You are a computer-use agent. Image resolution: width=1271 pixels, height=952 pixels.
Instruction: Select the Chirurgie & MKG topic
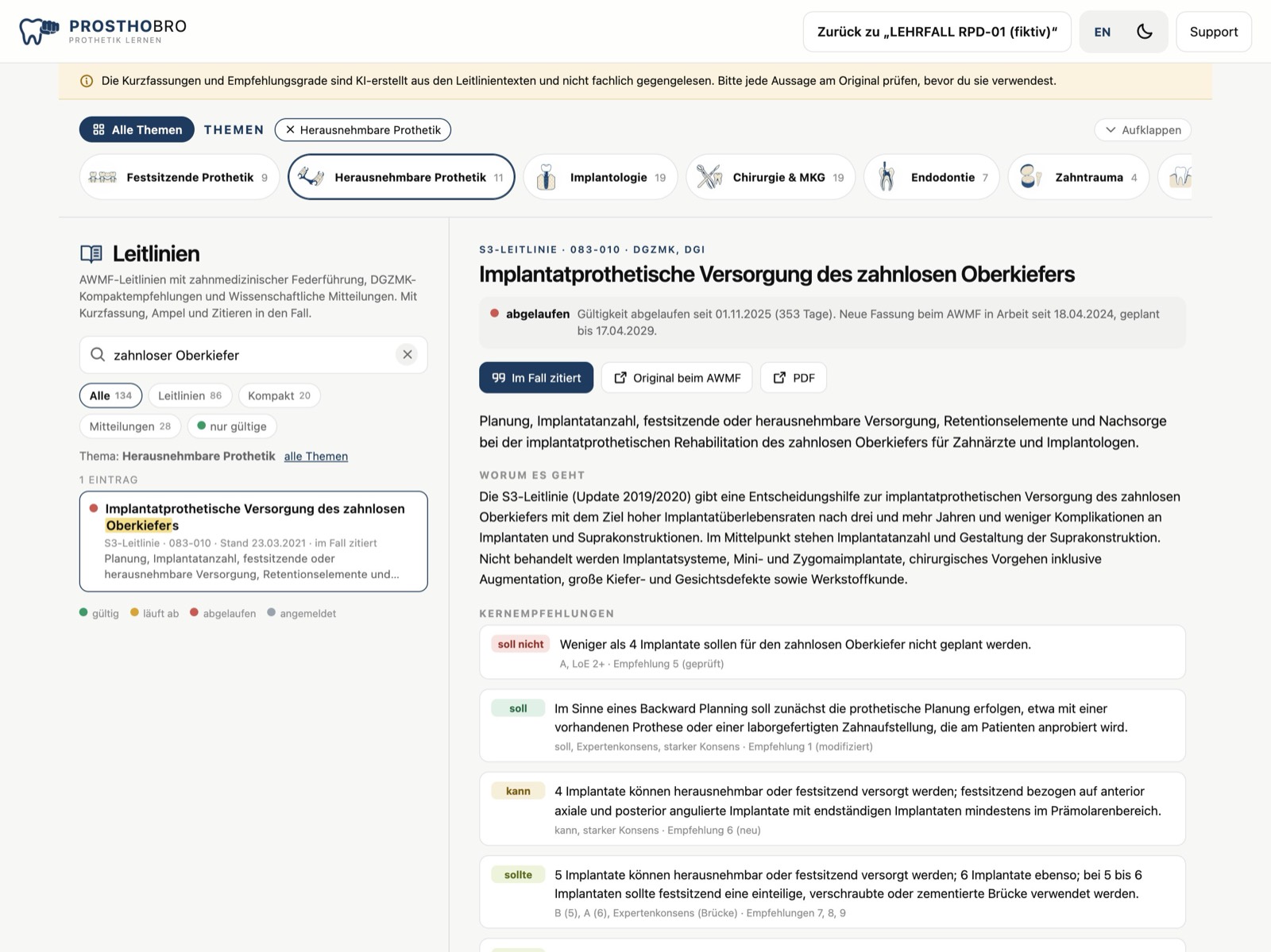[x=771, y=177]
